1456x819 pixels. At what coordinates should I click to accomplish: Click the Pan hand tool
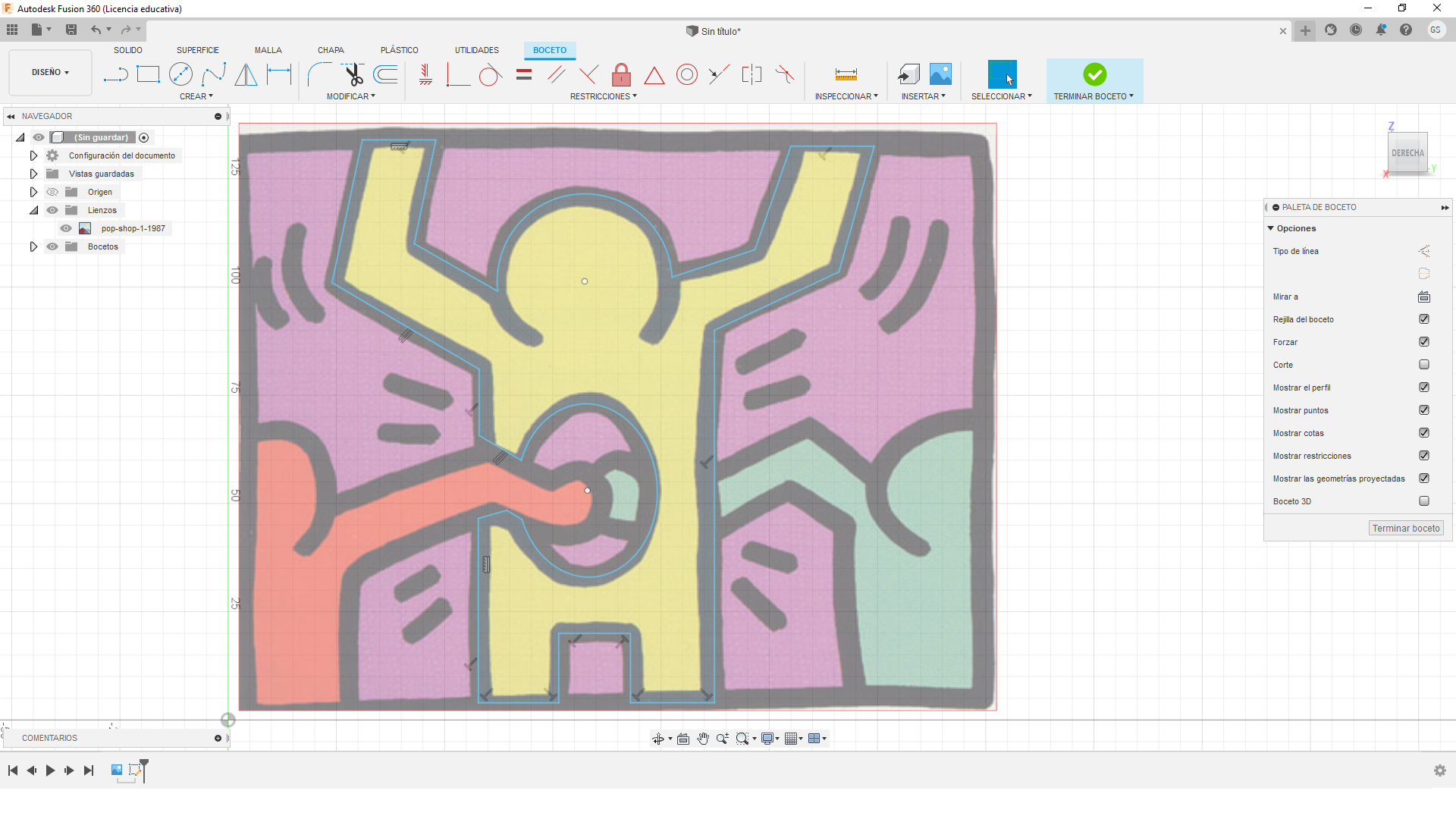pos(703,739)
